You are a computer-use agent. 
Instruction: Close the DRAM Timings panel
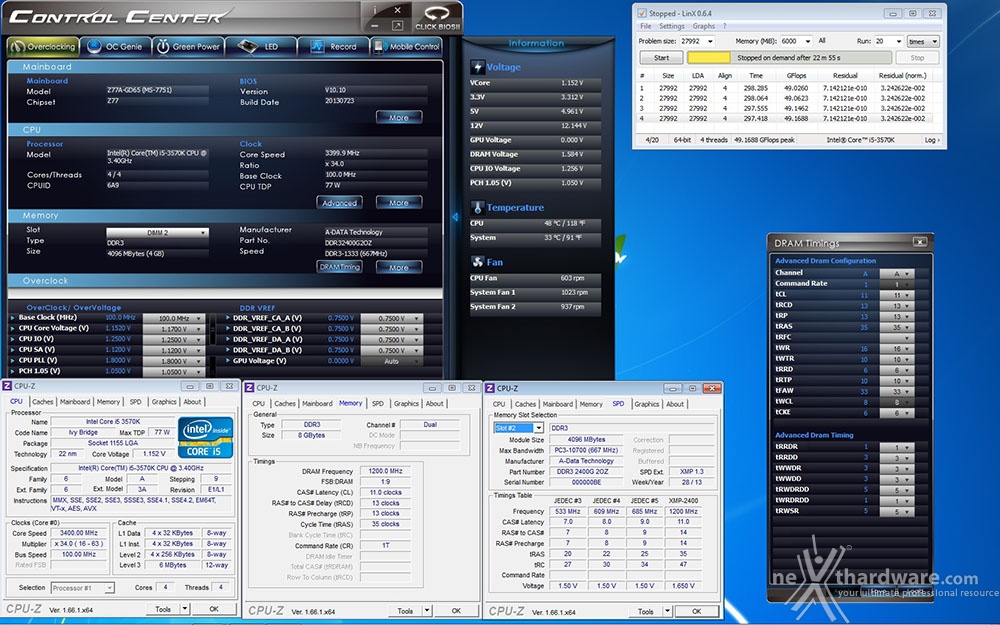pyautogui.click(x=920, y=242)
